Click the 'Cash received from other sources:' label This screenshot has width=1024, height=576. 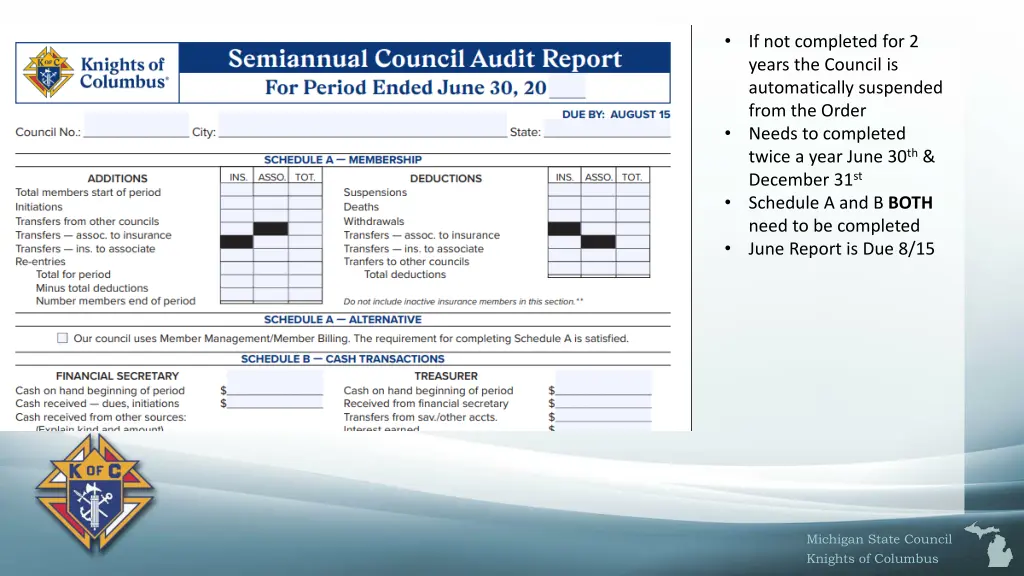tap(101, 417)
